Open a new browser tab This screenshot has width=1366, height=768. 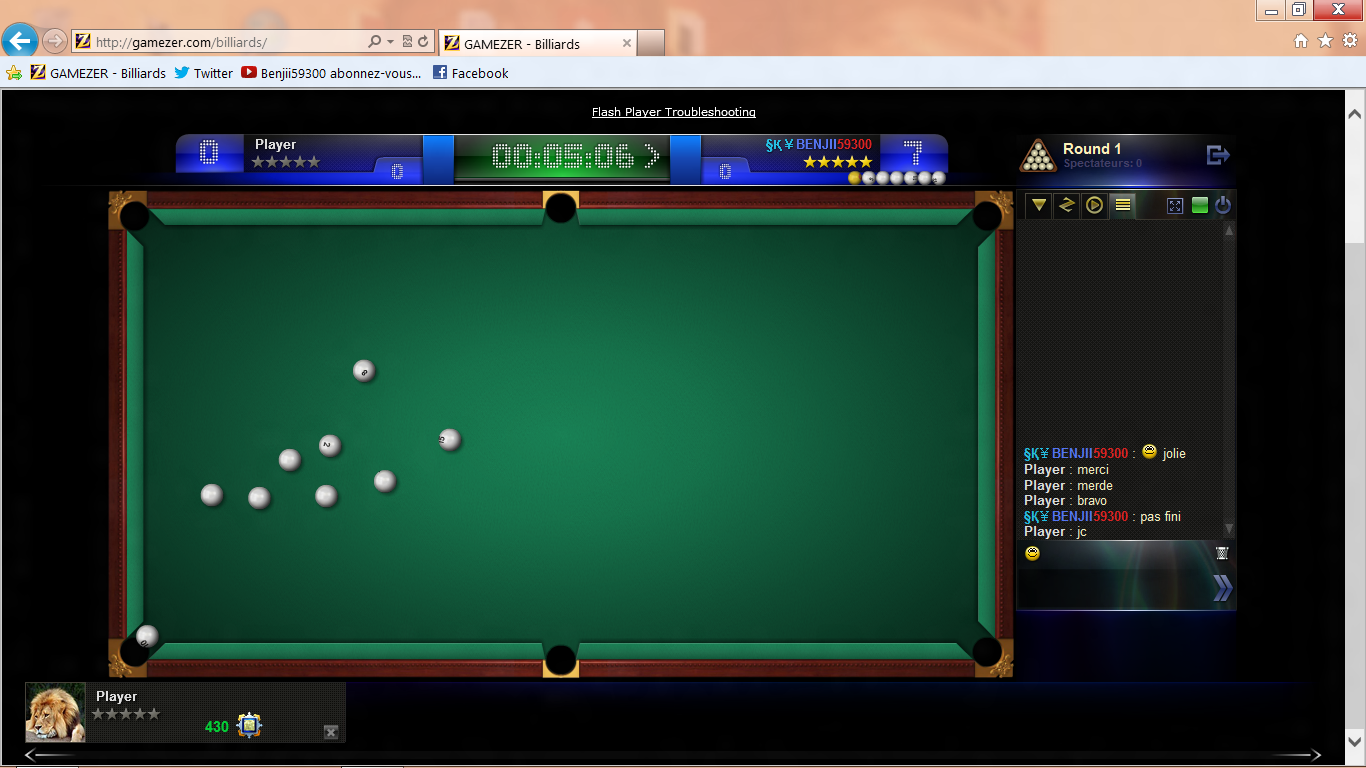pyautogui.click(x=651, y=43)
